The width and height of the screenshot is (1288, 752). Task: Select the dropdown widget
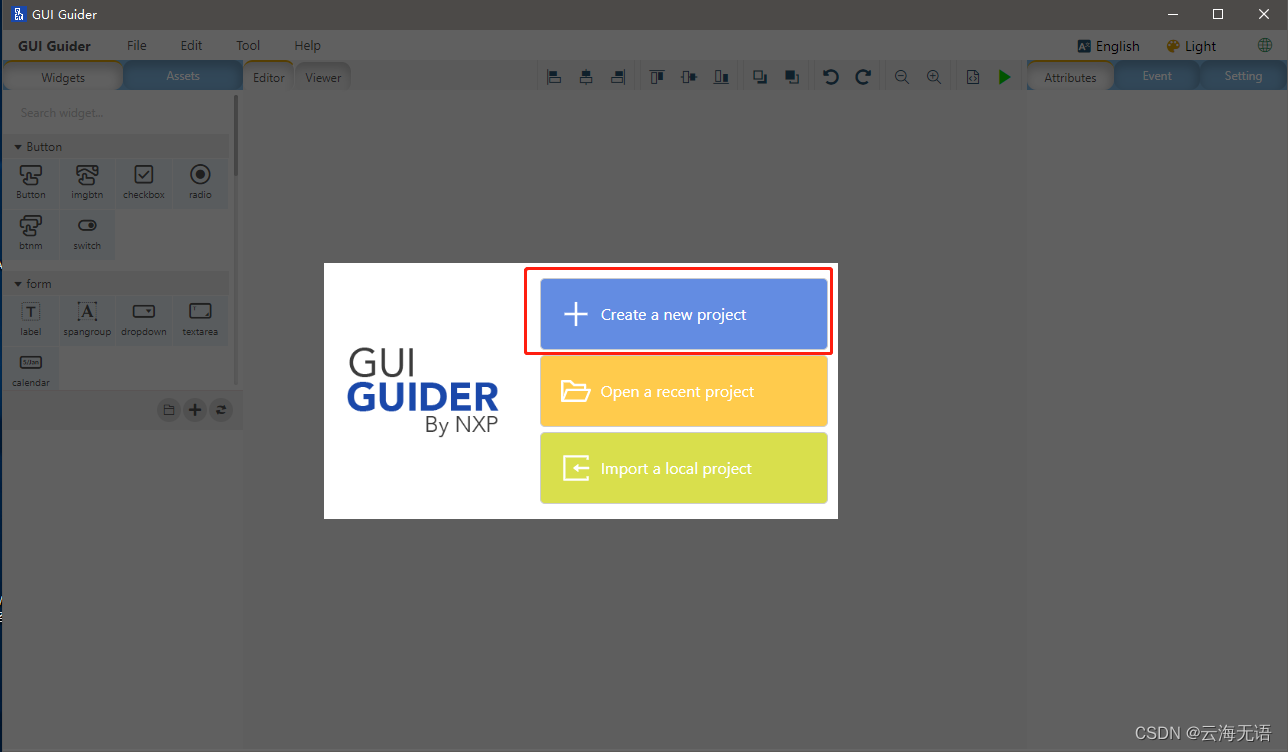pyautogui.click(x=143, y=319)
